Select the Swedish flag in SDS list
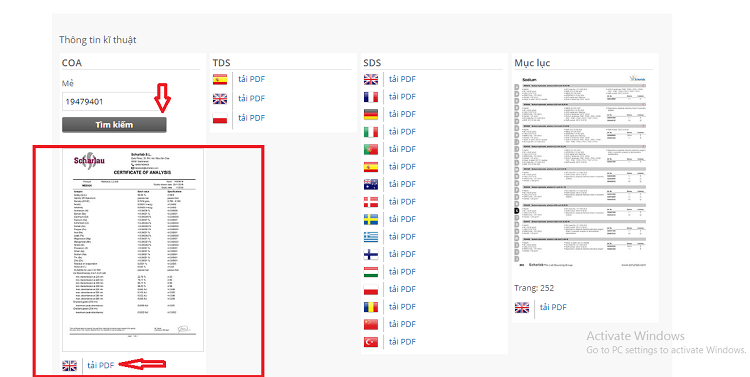 point(371,219)
